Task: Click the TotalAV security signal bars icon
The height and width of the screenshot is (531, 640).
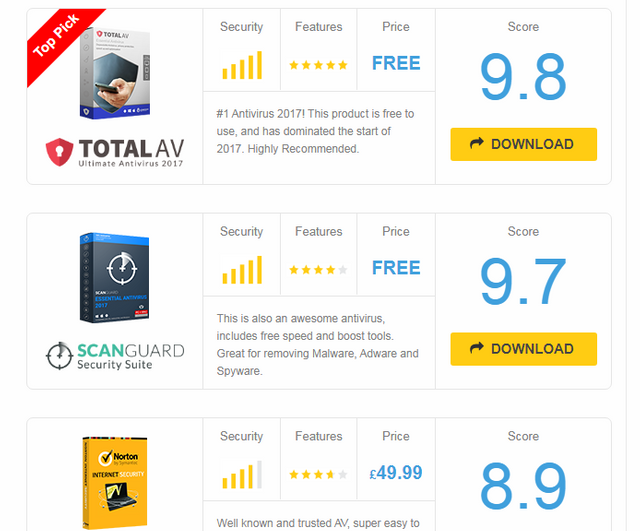Action: coord(242,65)
